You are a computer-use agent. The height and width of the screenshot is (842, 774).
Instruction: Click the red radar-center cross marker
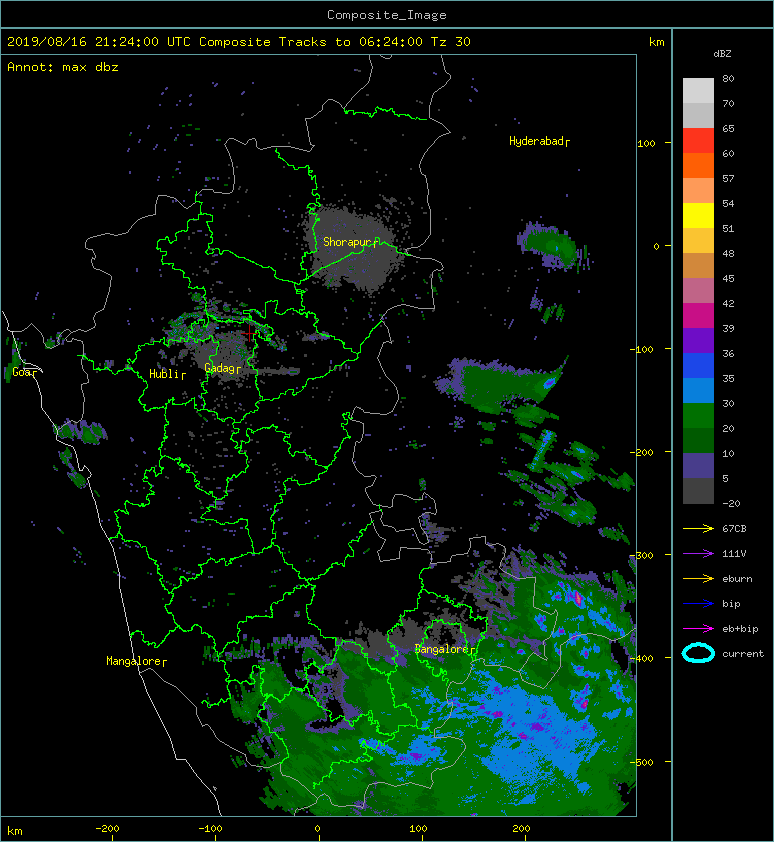point(249,333)
